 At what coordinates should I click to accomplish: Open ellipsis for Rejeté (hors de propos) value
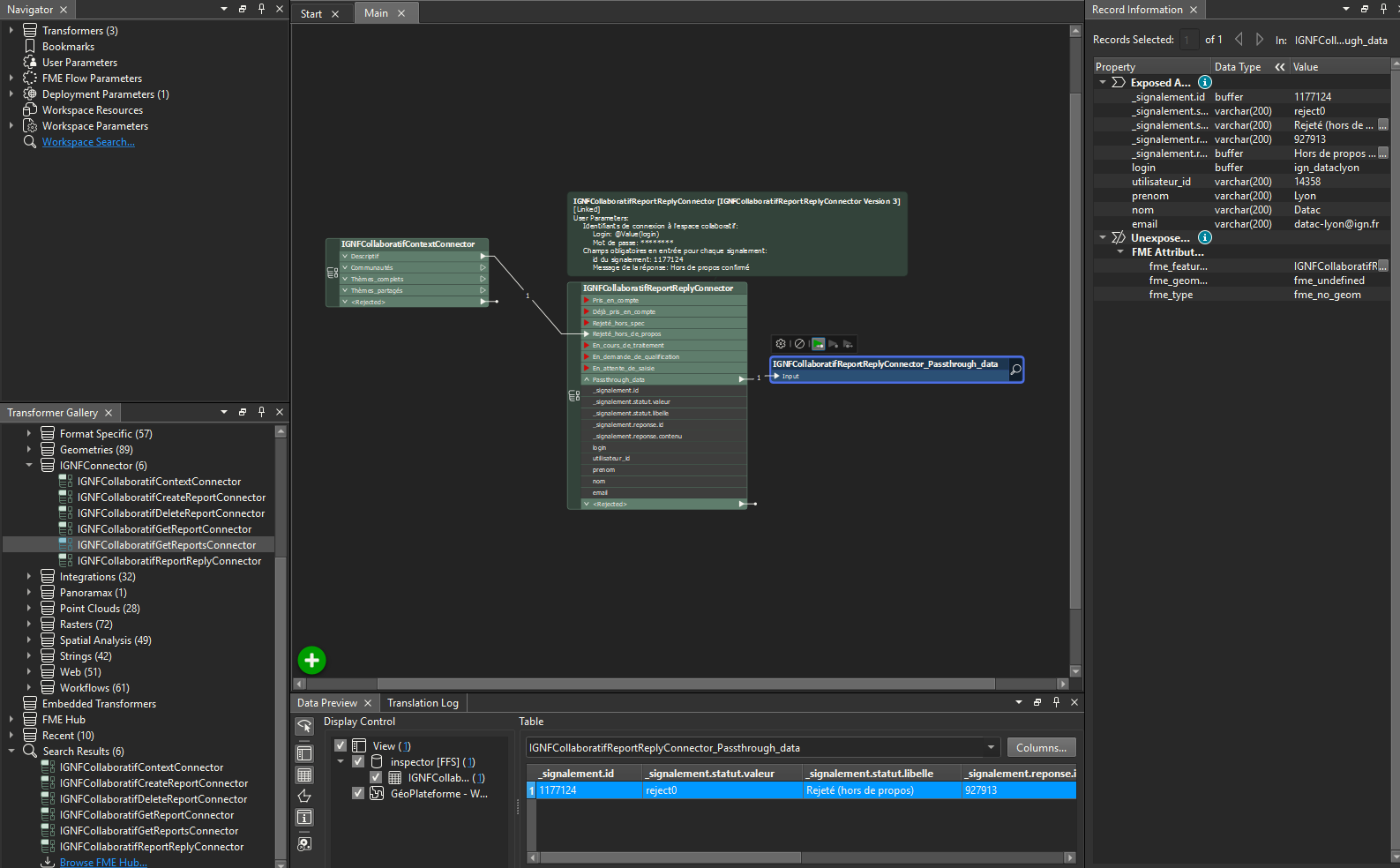tap(1382, 125)
